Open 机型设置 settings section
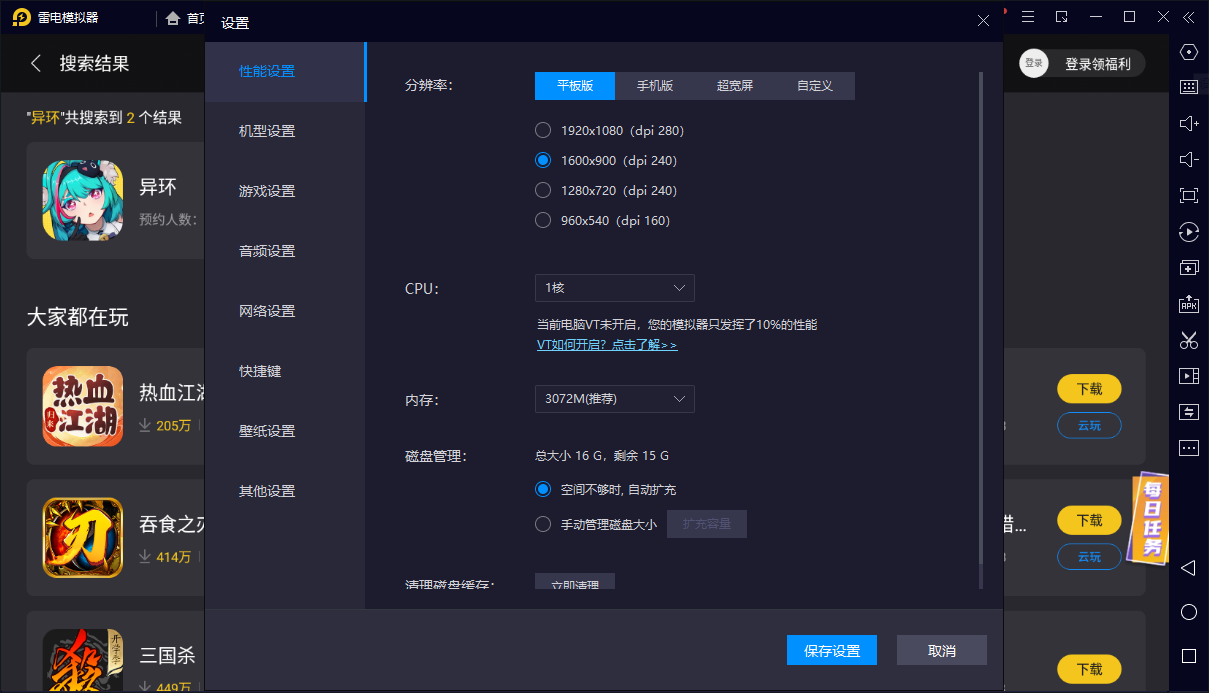Viewport: 1209px width, 693px height. coord(286,132)
